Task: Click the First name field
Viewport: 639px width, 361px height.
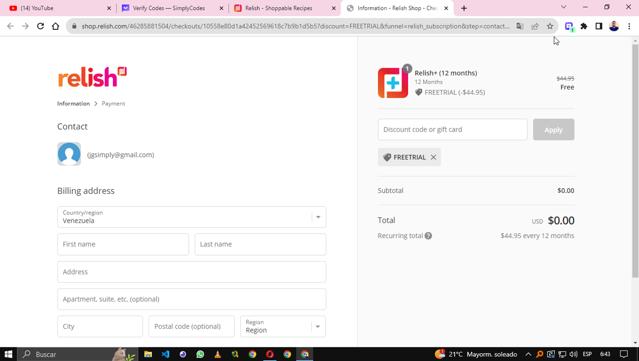Action: 123,244
